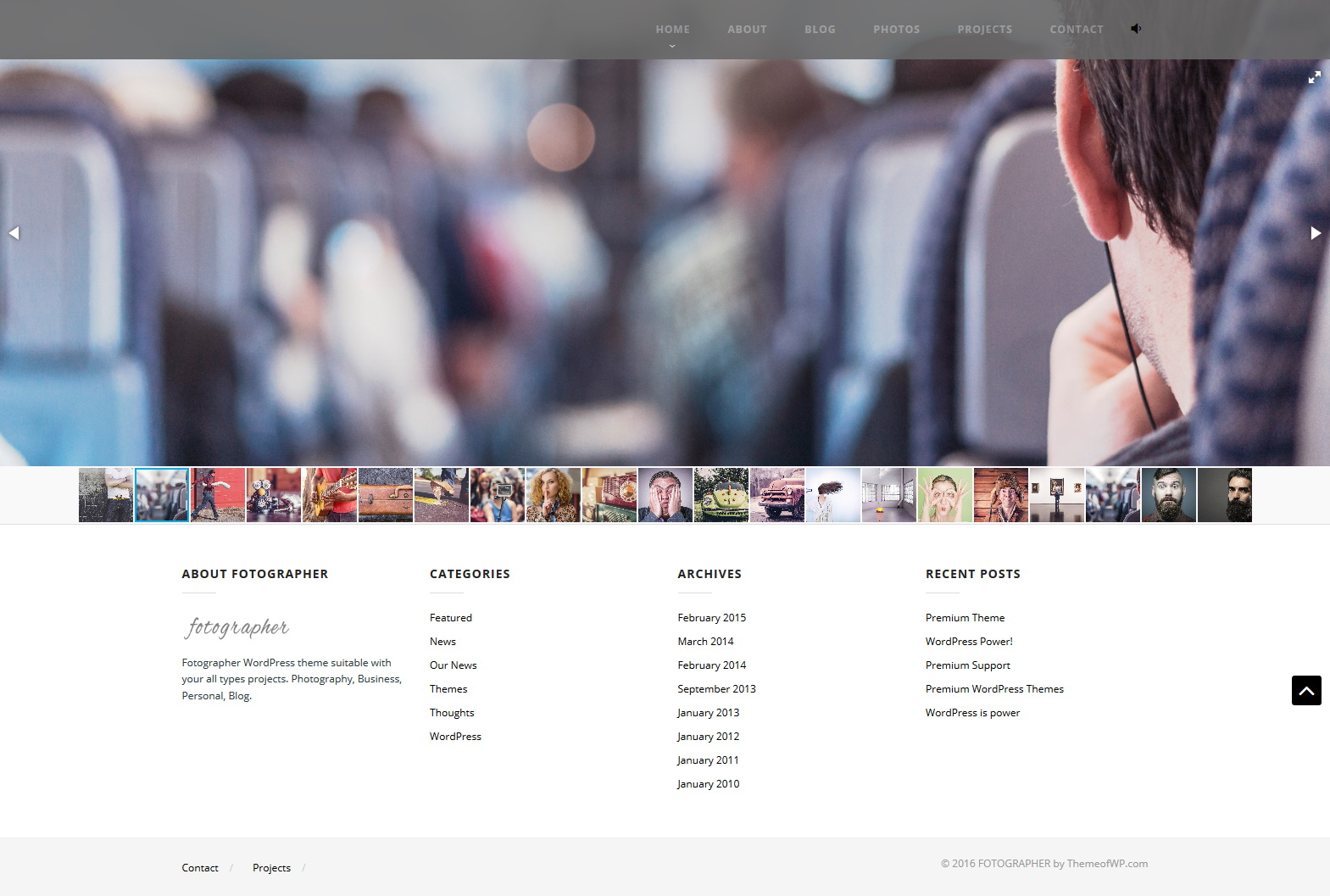Mute the slideshow sound via speaker icon
Image resolution: width=1330 pixels, height=896 pixels.
[x=1136, y=28]
